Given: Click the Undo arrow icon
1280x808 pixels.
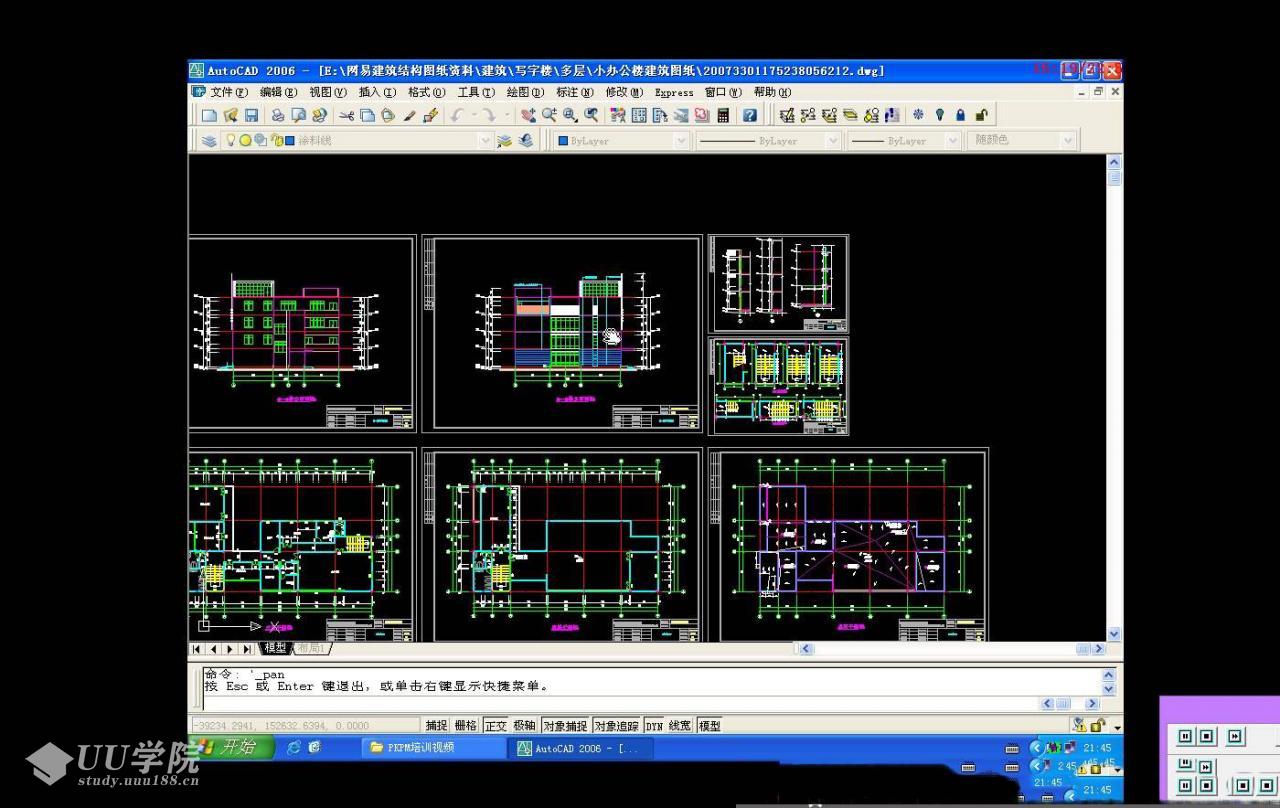Looking at the screenshot, I should (x=455, y=116).
